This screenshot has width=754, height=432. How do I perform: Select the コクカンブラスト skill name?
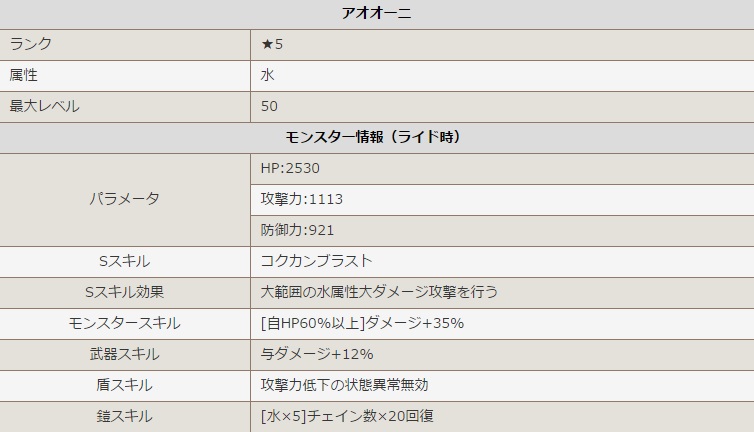315,261
